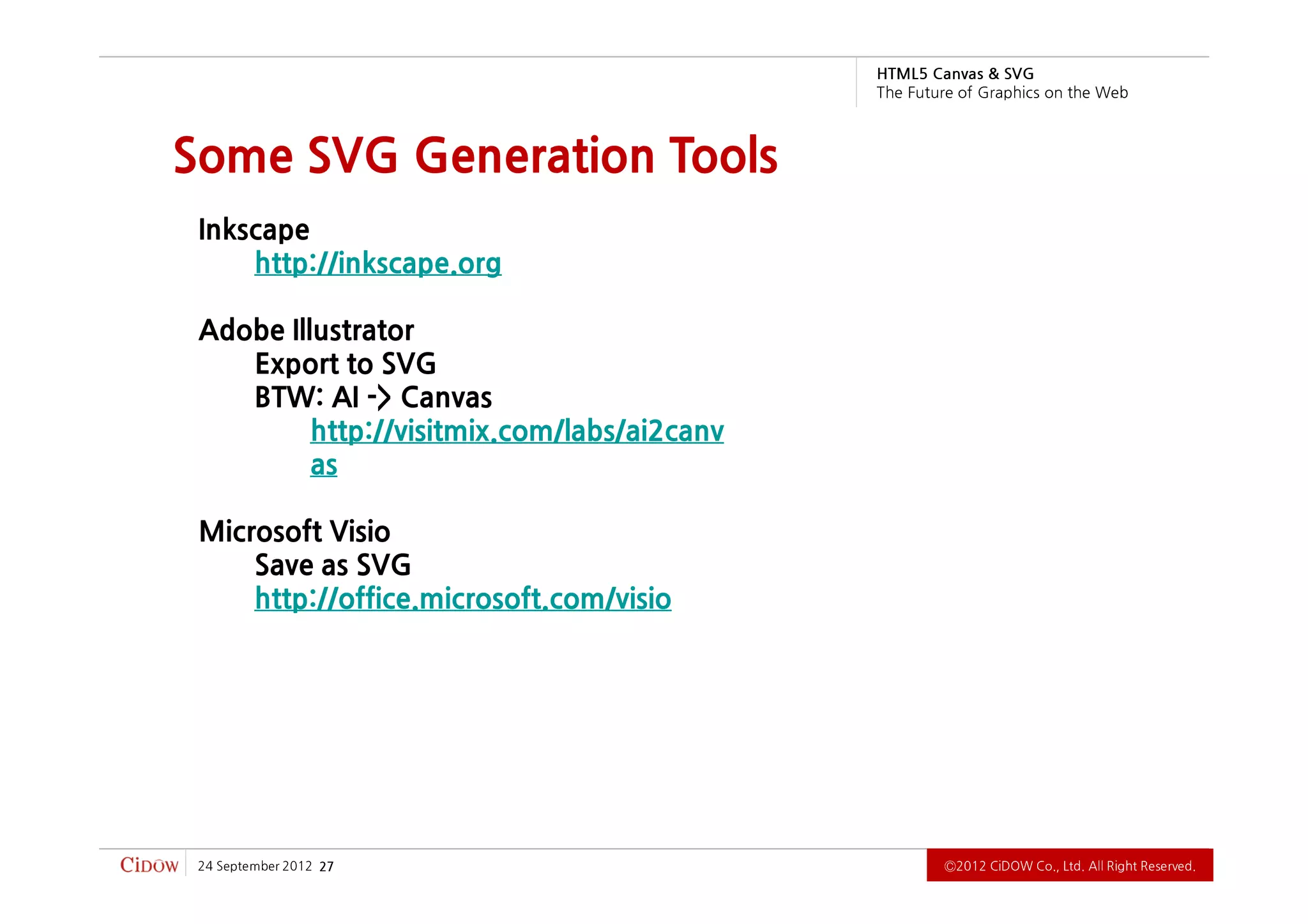Viewport: 1308px width, 924px height.
Task: Click the red copyright banner
Action: pos(1069,865)
